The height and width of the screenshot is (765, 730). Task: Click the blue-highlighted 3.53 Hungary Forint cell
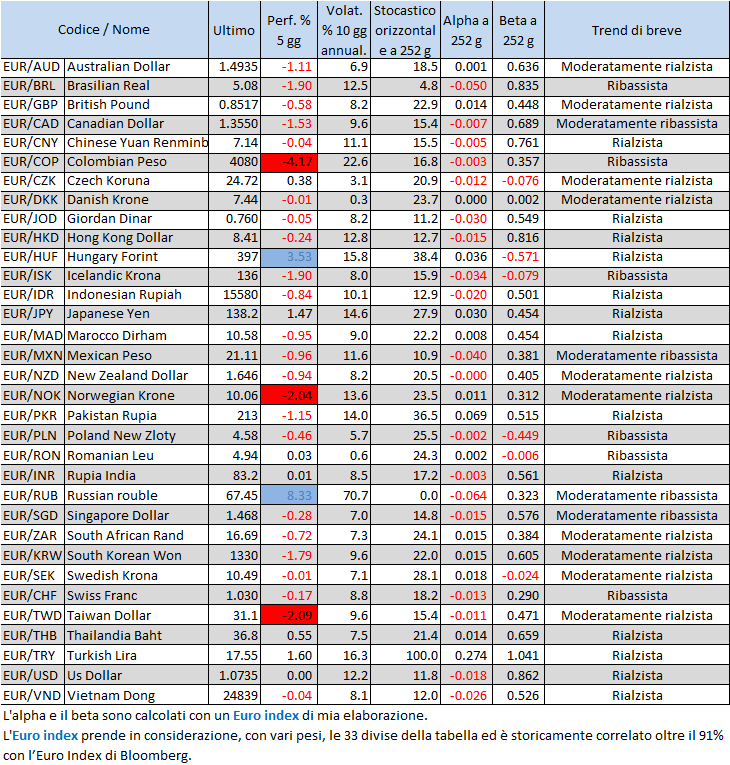pos(289,257)
